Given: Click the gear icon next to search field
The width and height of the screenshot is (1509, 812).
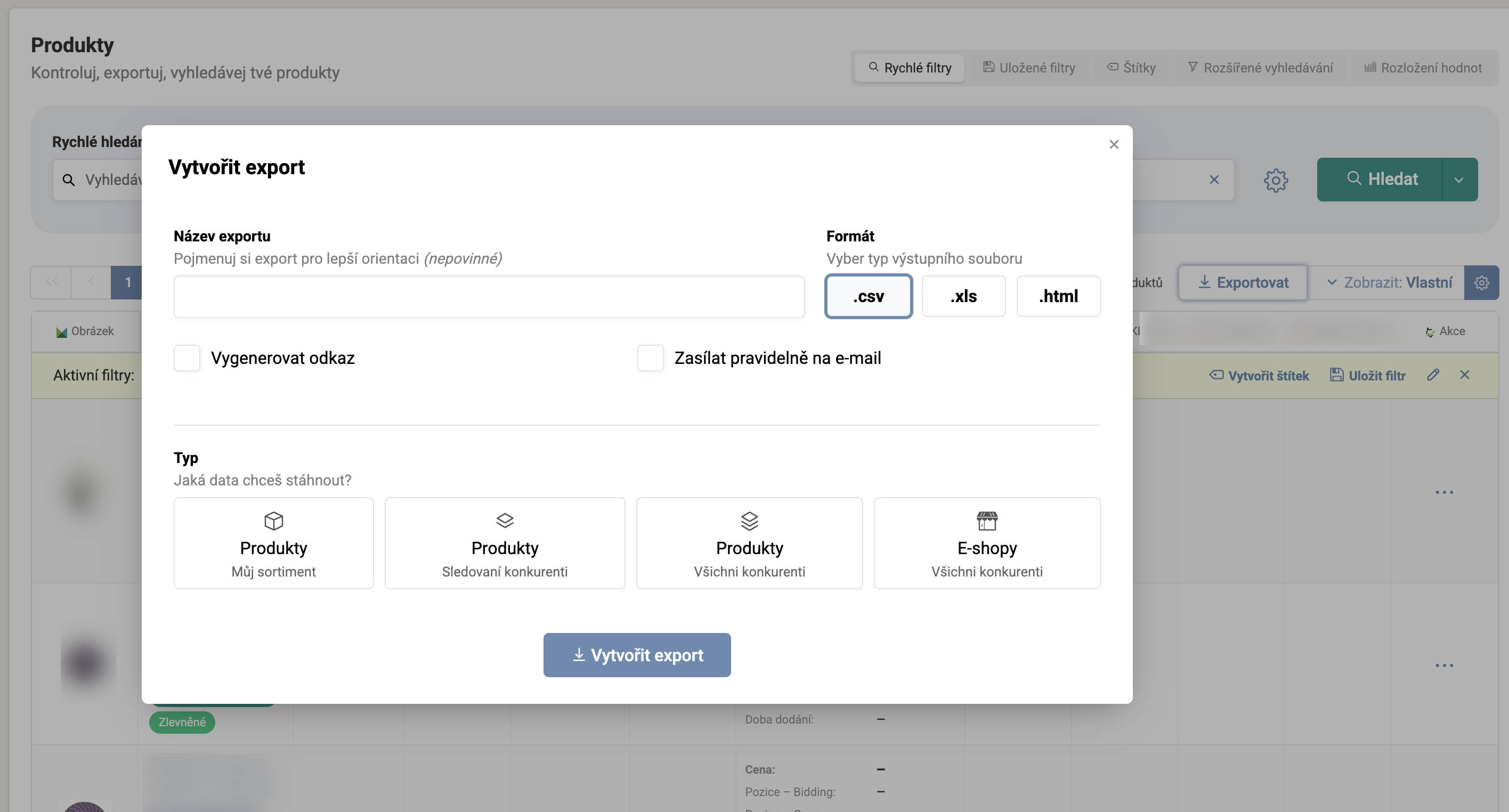Looking at the screenshot, I should pos(1275,180).
